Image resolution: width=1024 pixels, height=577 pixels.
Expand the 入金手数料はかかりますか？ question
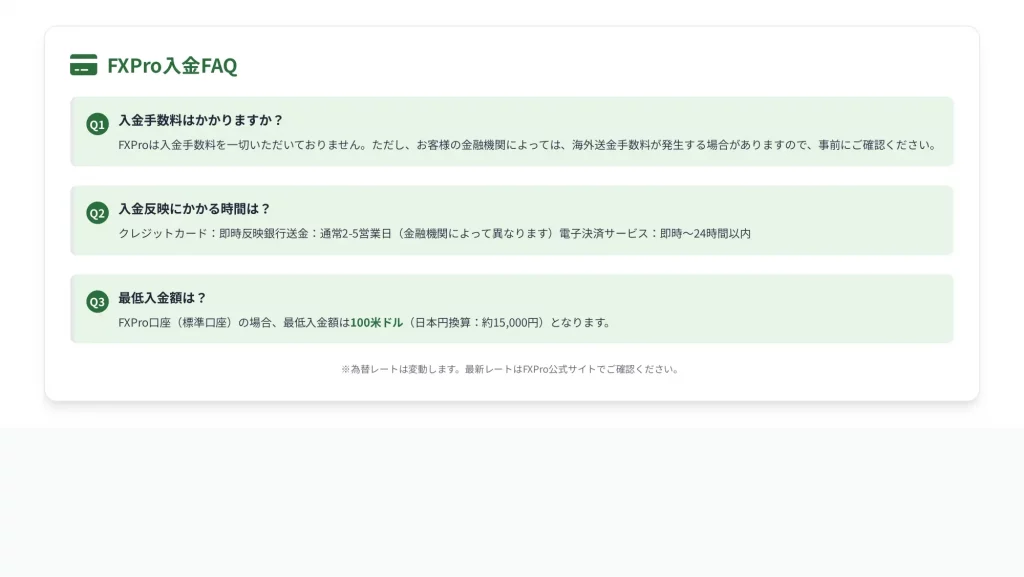coord(201,120)
